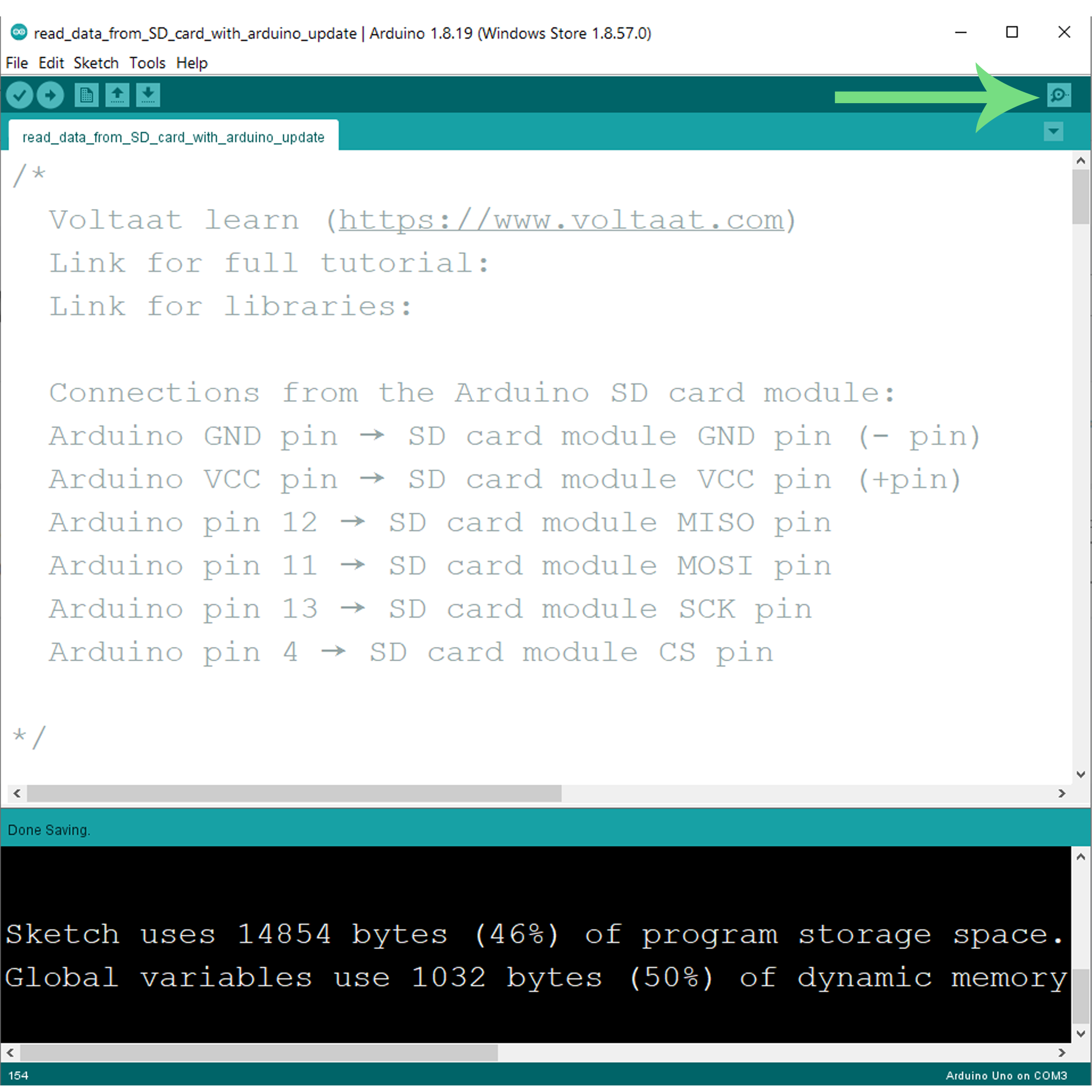The image size is (1092, 1092).
Task: Click console horizontal scrollbar right arrow
Action: pos(1061,1053)
